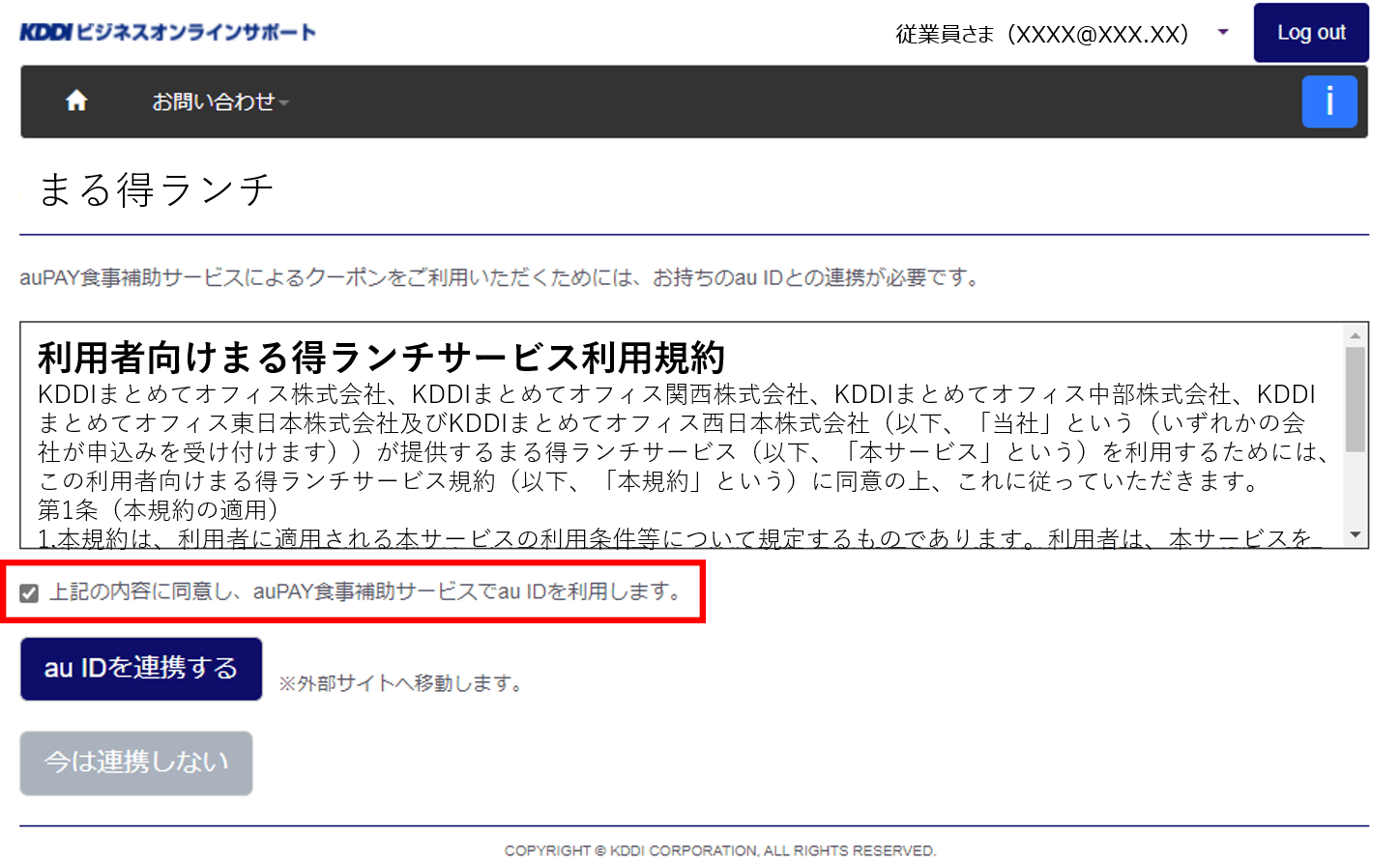This screenshot has height=863, width=1400.
Task: Click the 利用者向けまる得ランチサービス利用規約 title
Action: click(381, 358)
